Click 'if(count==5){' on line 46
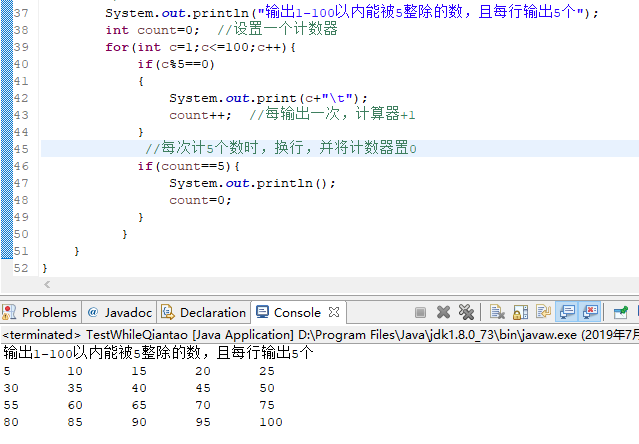 [189, 166]
